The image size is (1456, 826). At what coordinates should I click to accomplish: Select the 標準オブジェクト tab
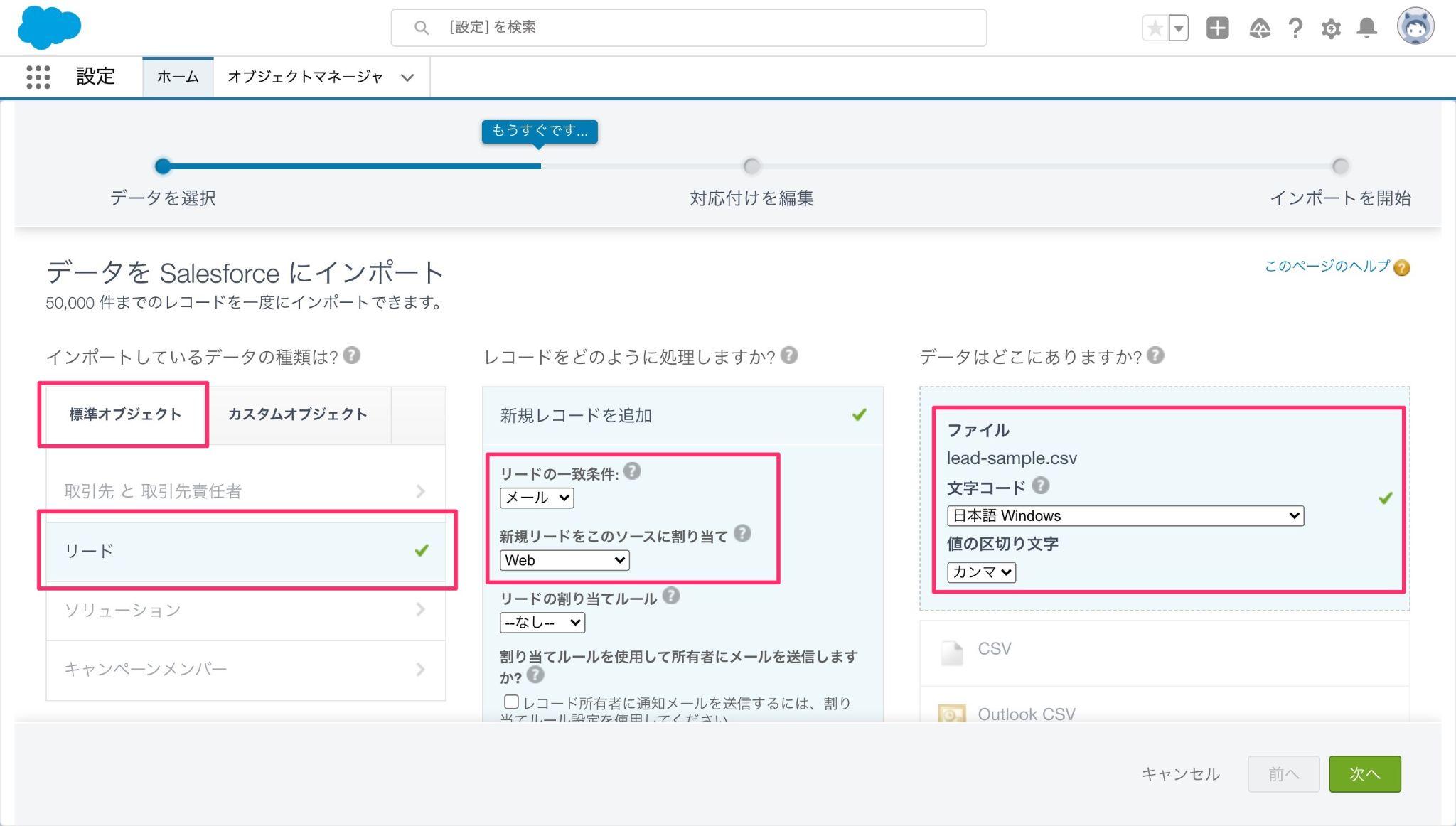(x=125, y=414)
